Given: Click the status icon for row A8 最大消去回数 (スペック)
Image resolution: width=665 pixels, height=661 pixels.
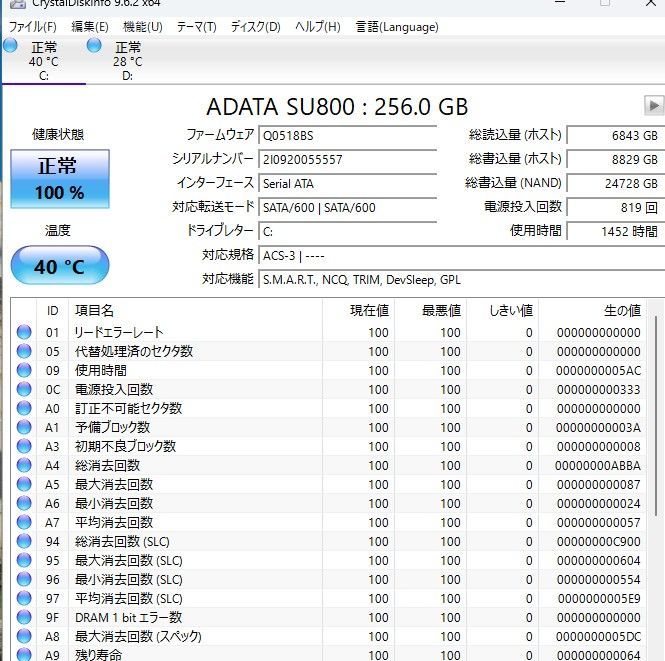Looking at the screenshot, I should [x=24, y=636].
